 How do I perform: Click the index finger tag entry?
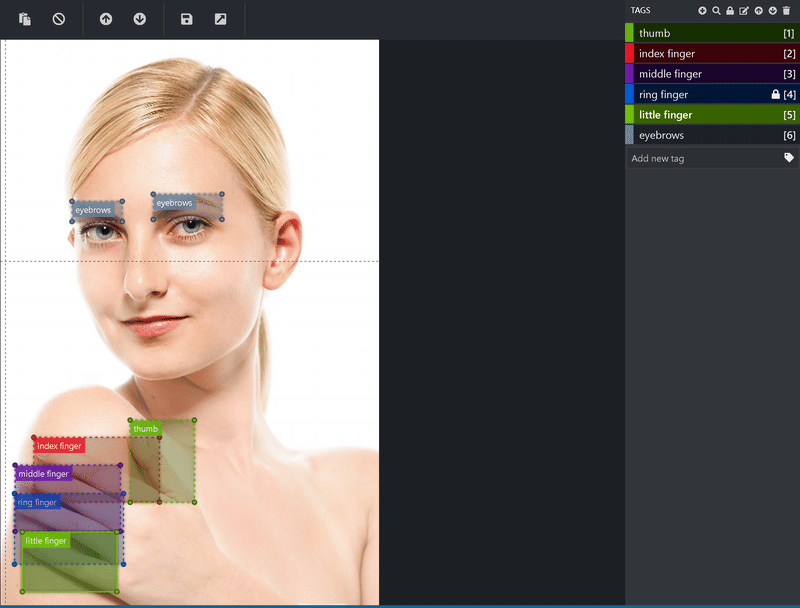tap(712, 54)
